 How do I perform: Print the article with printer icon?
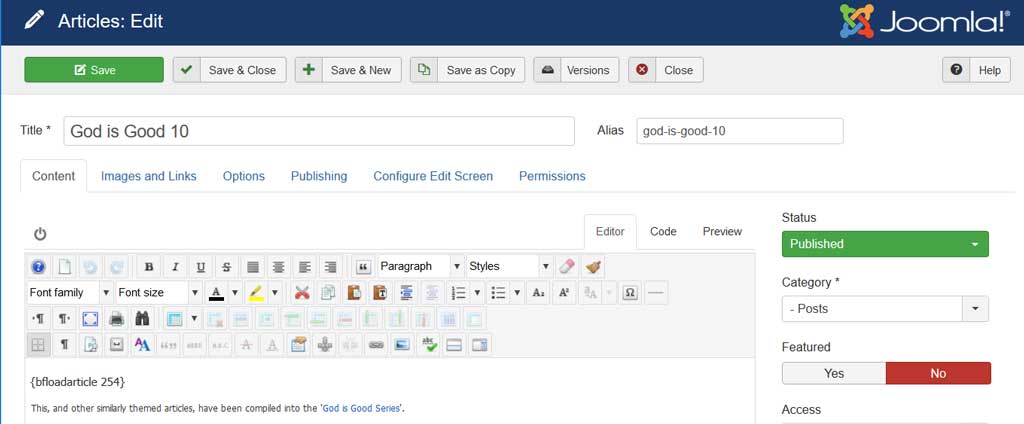(x=116, y=319)
